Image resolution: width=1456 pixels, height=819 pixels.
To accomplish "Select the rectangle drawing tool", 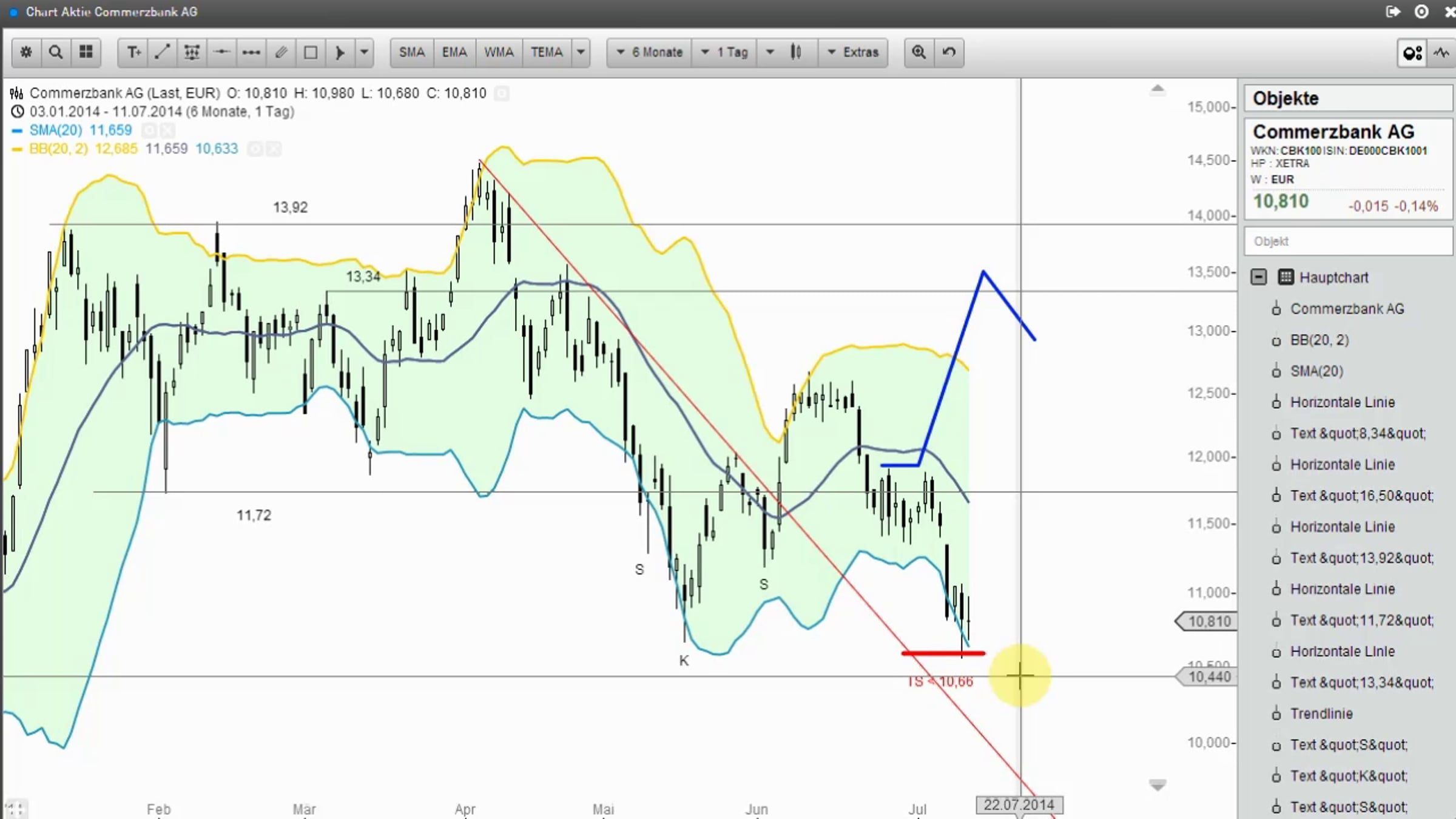I will point(311,52).
